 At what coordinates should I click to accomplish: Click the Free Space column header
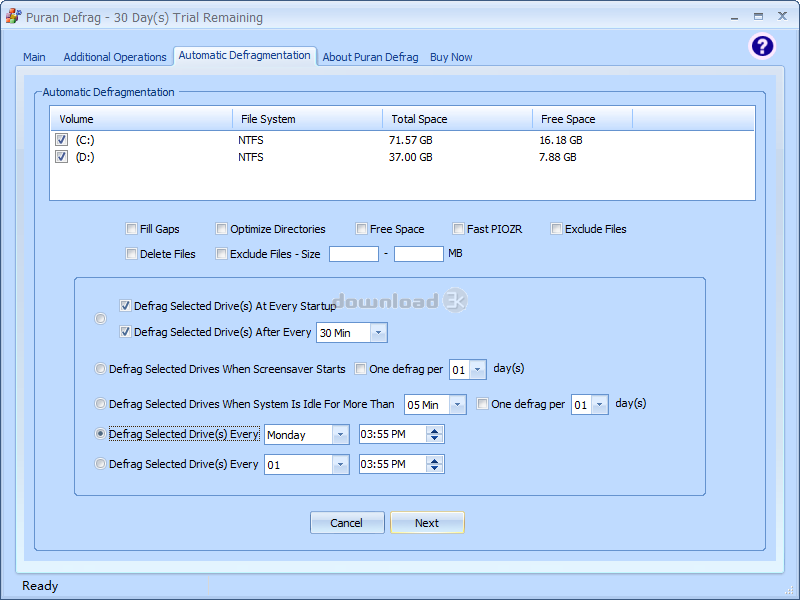583,119
